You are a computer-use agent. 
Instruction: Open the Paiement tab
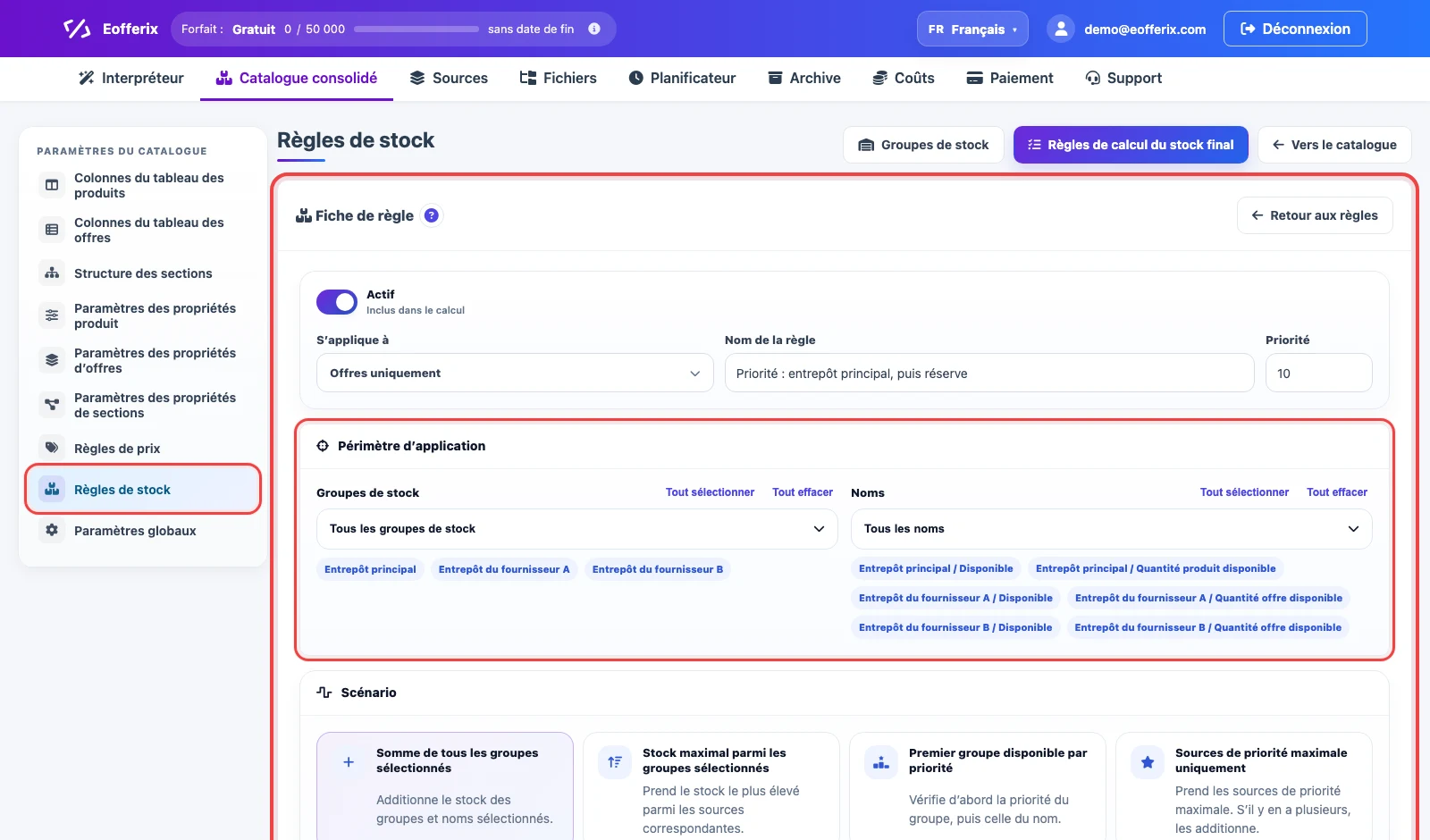(1010, 78)
